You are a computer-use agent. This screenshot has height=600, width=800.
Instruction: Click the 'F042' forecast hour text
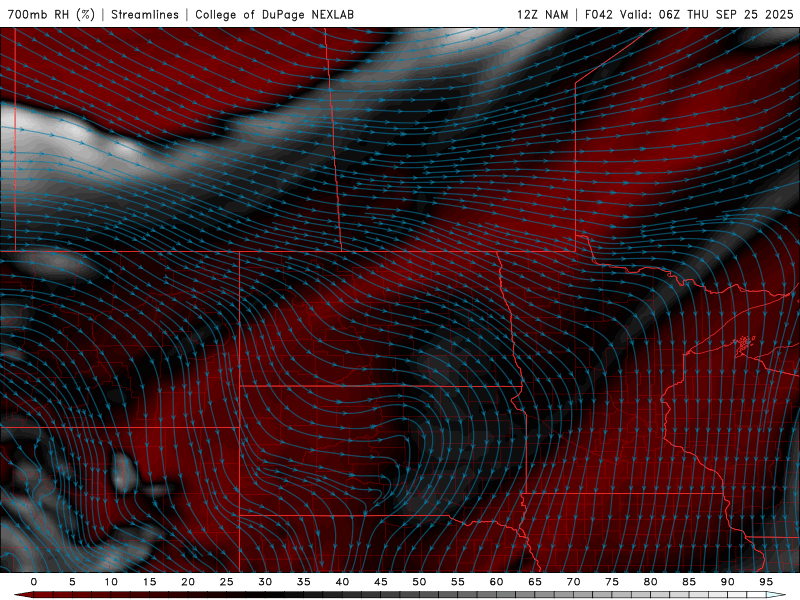pos(598,14)
